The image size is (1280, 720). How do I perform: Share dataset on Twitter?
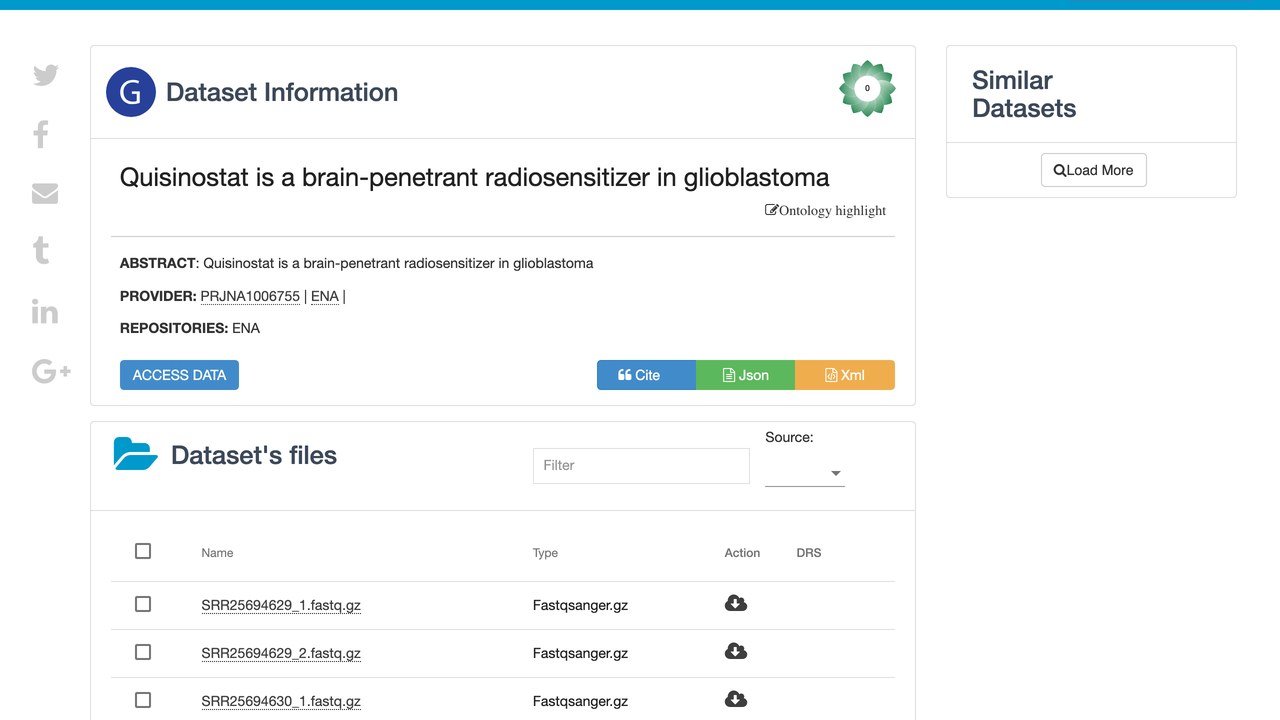[x=45, y=75]
